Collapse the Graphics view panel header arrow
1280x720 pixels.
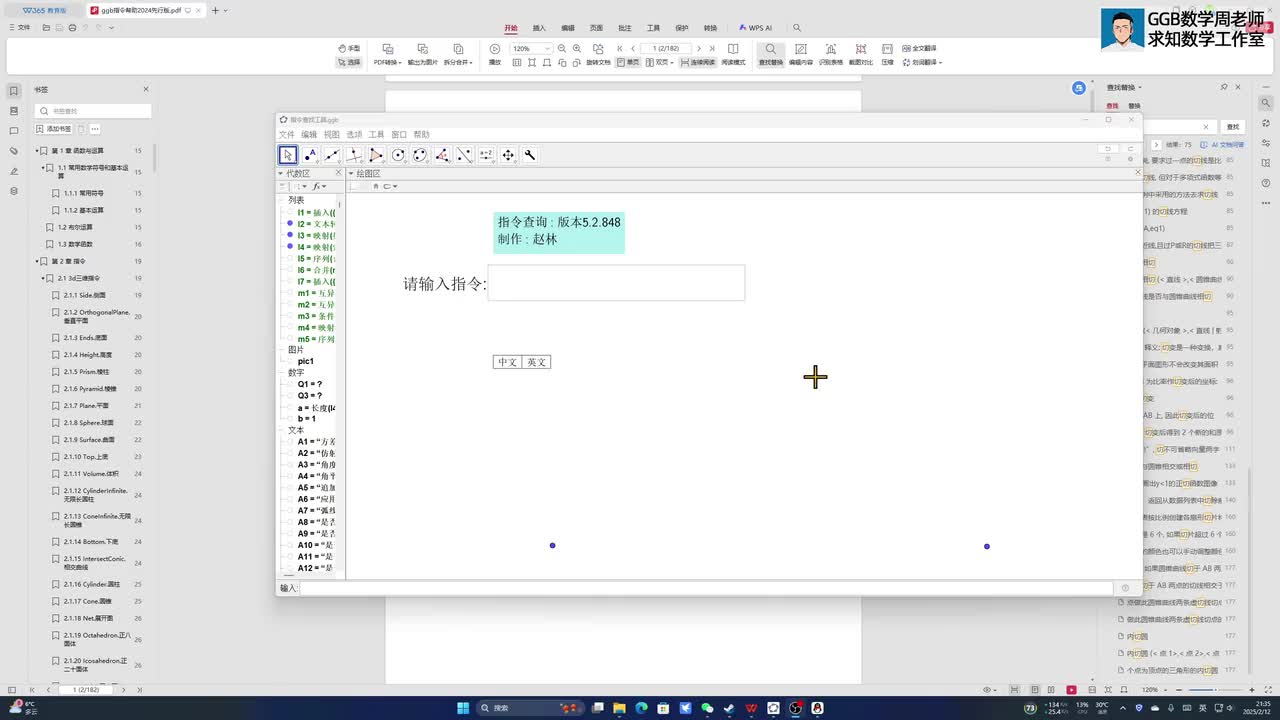click(x=351, y=173)
